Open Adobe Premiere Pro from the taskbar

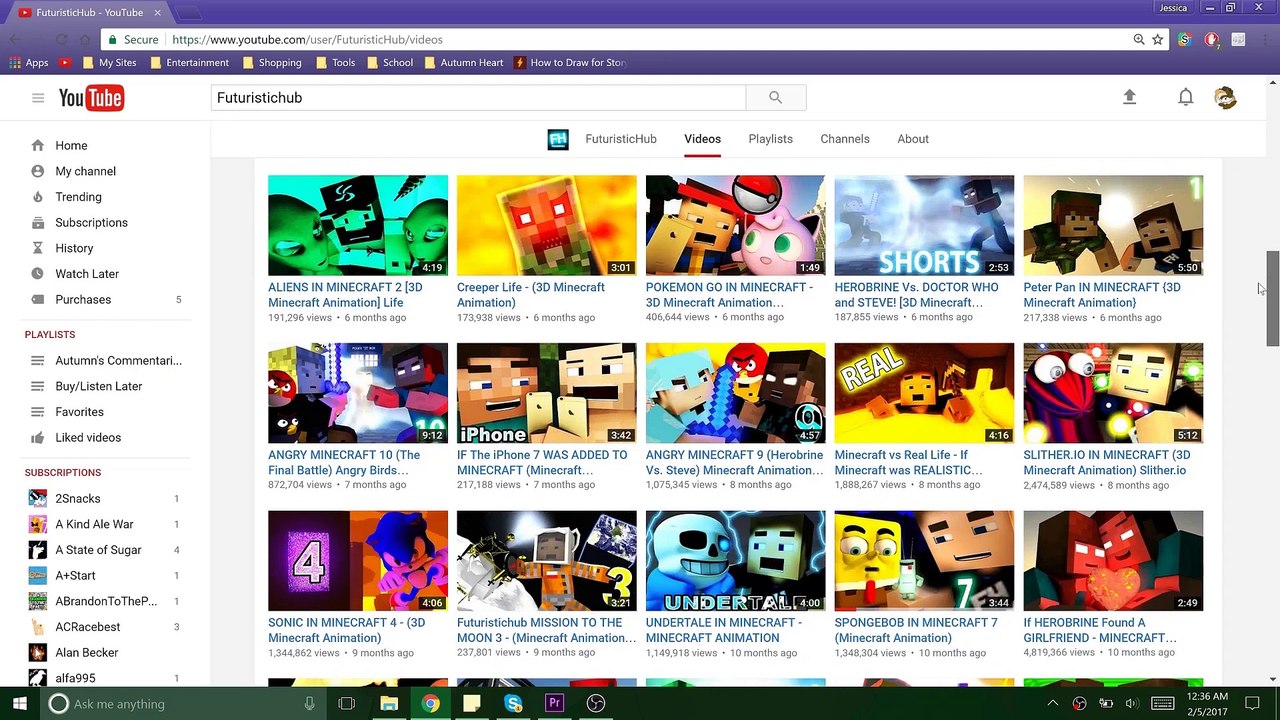554,704
